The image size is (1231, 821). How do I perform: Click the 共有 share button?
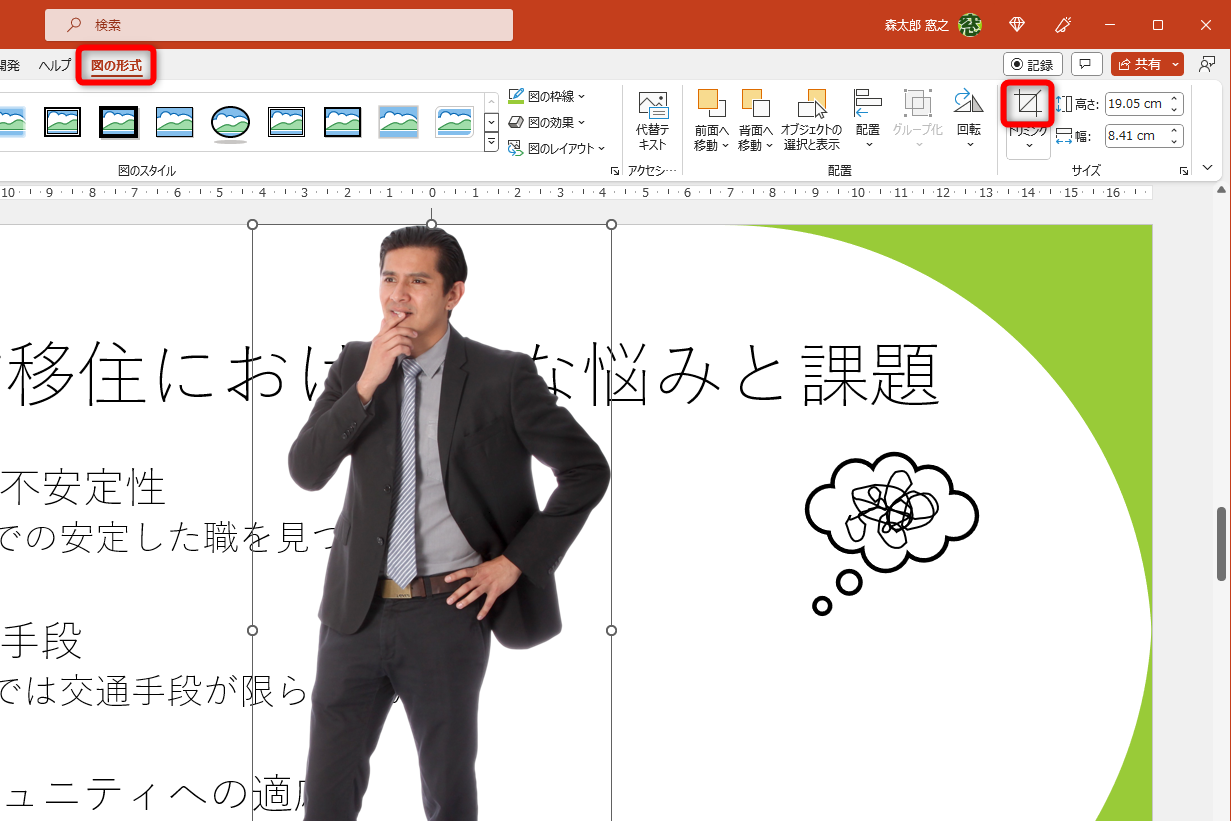tap(1142, 63)
